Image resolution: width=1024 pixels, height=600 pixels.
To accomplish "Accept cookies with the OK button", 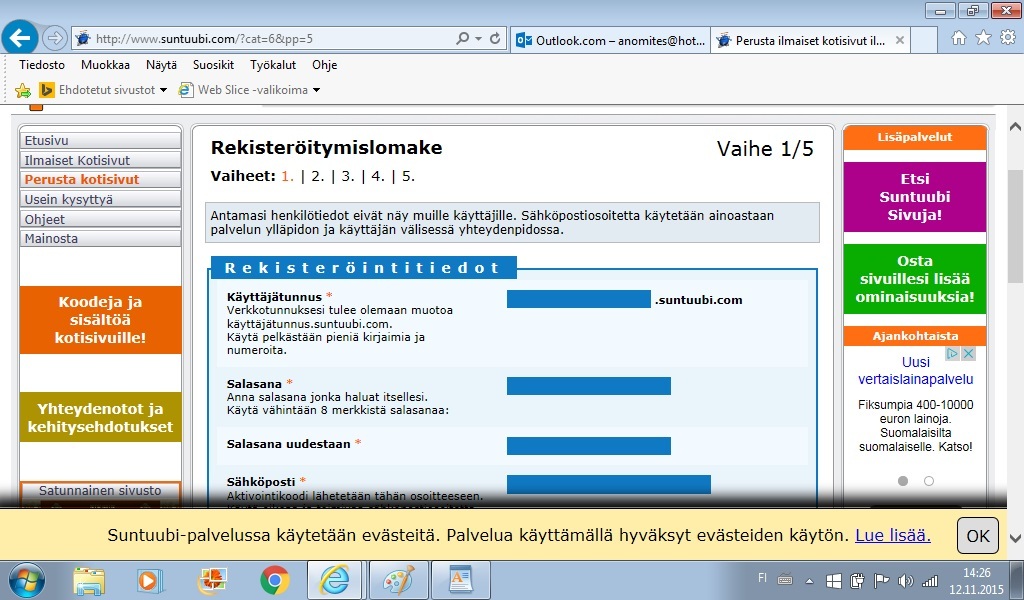I will tap(978, 536).
